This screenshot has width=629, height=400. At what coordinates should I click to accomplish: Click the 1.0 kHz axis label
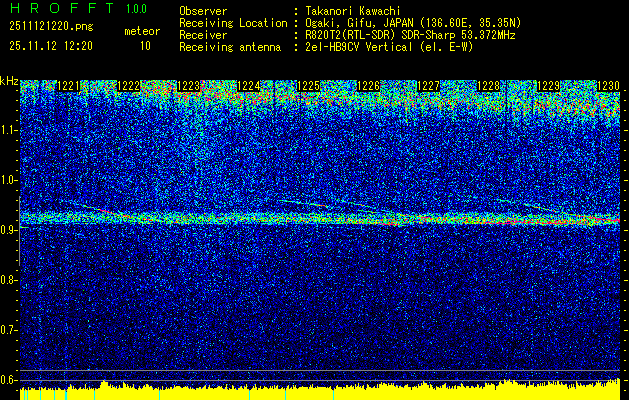pos(9,181)
